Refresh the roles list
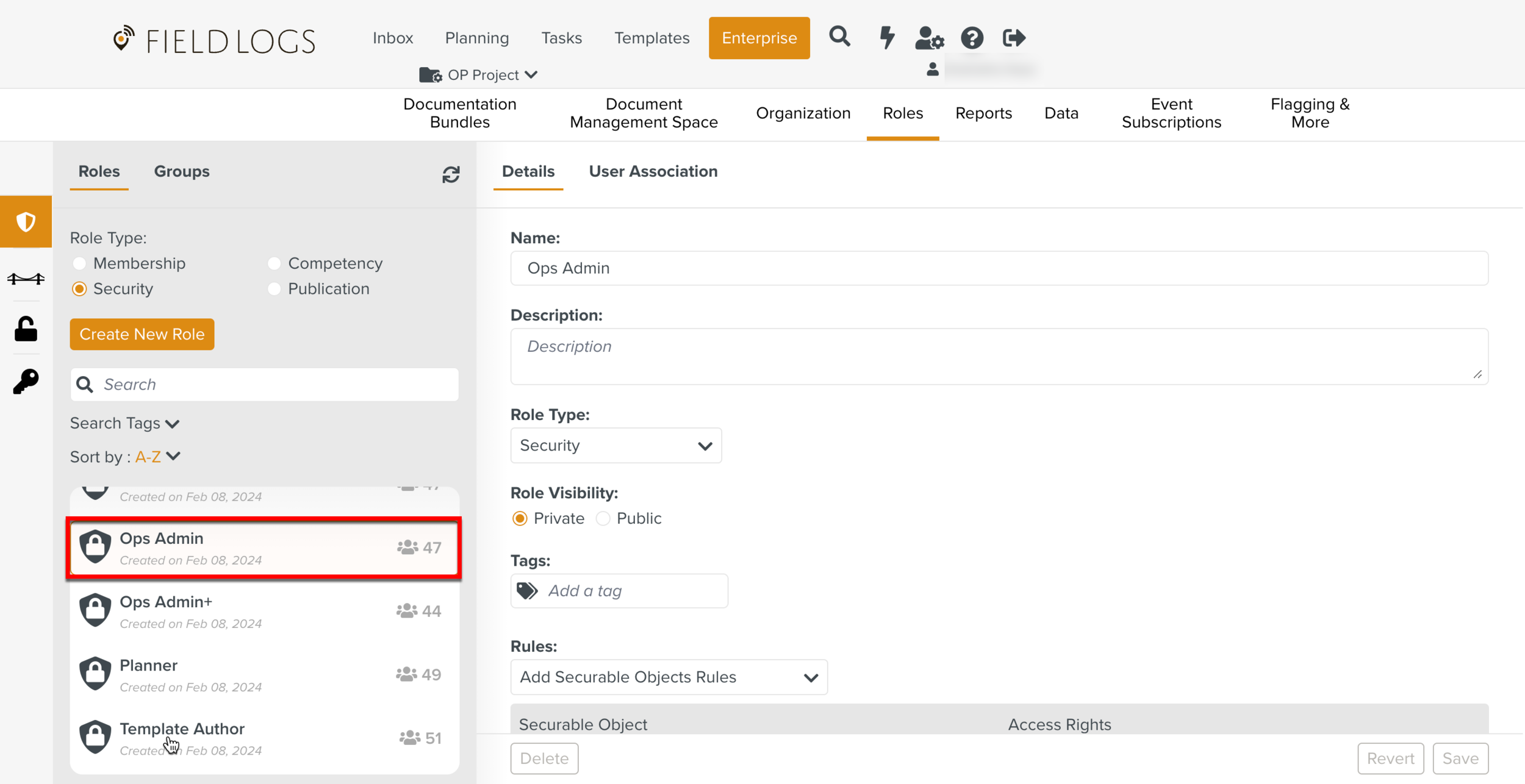 (451, 175)
